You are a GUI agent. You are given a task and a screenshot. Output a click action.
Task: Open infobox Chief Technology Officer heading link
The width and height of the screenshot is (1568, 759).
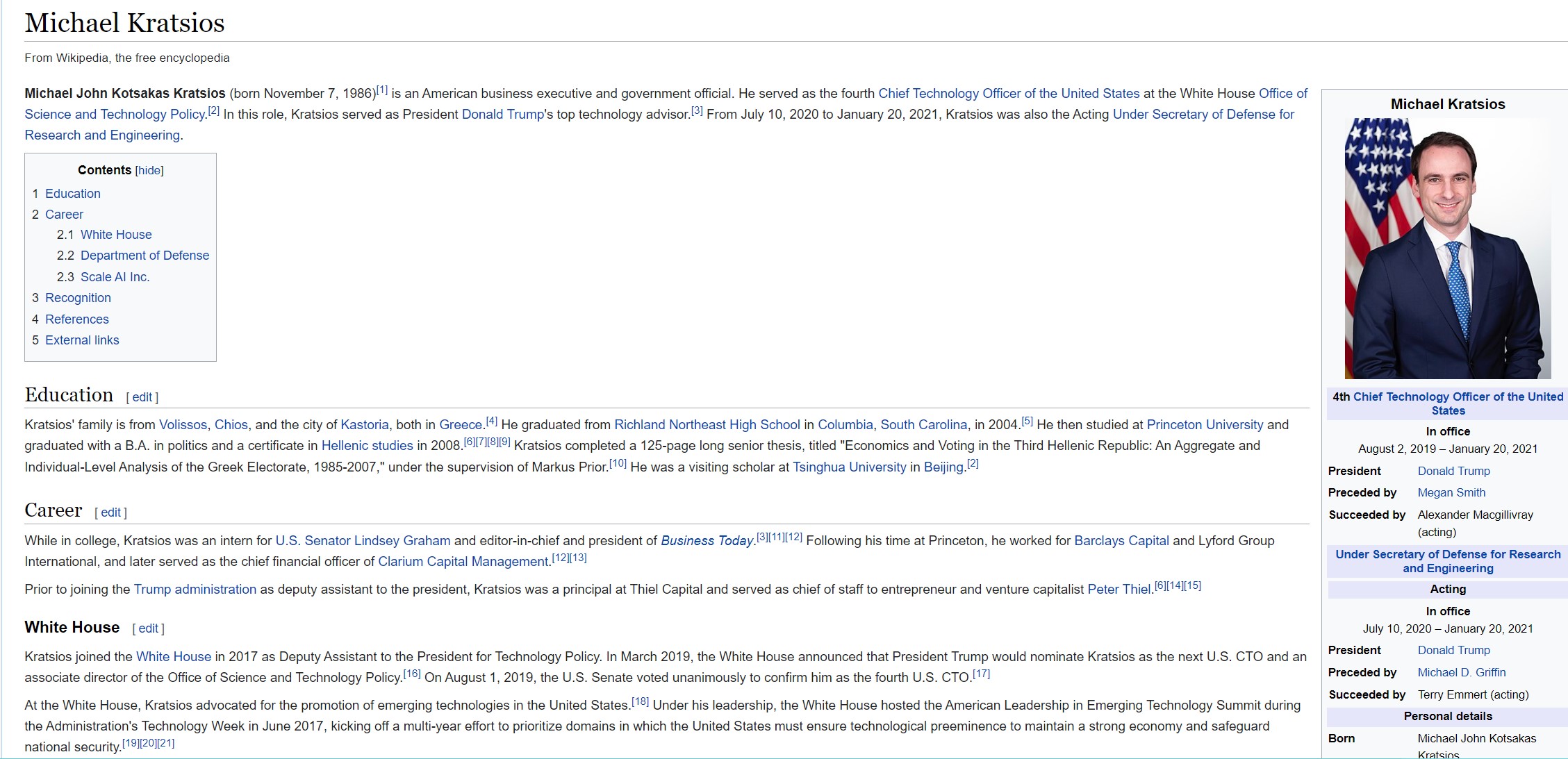click(1458, 403)
